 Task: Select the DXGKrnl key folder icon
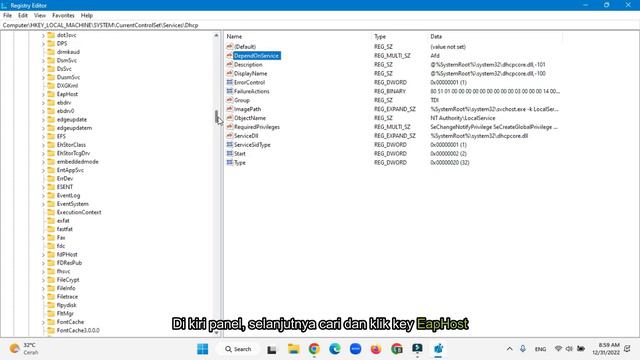[51, 86]
